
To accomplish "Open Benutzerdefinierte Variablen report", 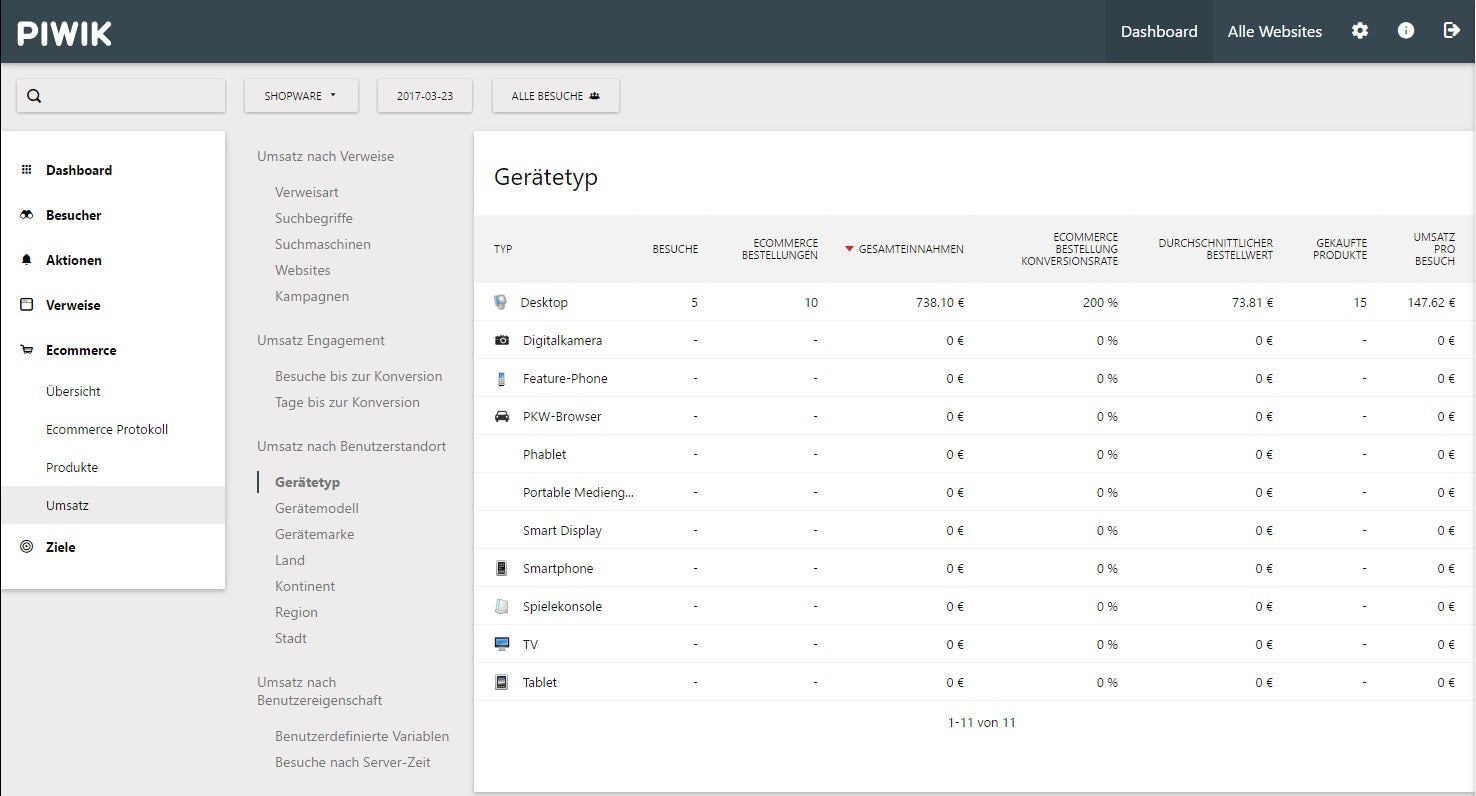I will [x=362, y=736].
